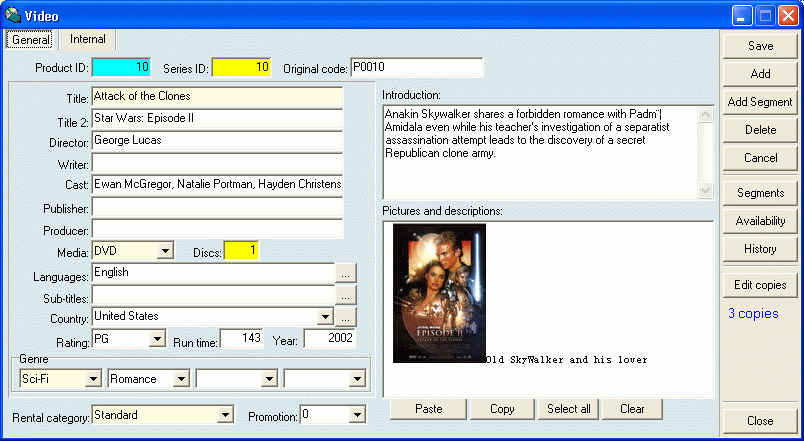Screen dimensions: 804x441
Task: Expand the Country dropdown arrow
Action: (325, 316)
